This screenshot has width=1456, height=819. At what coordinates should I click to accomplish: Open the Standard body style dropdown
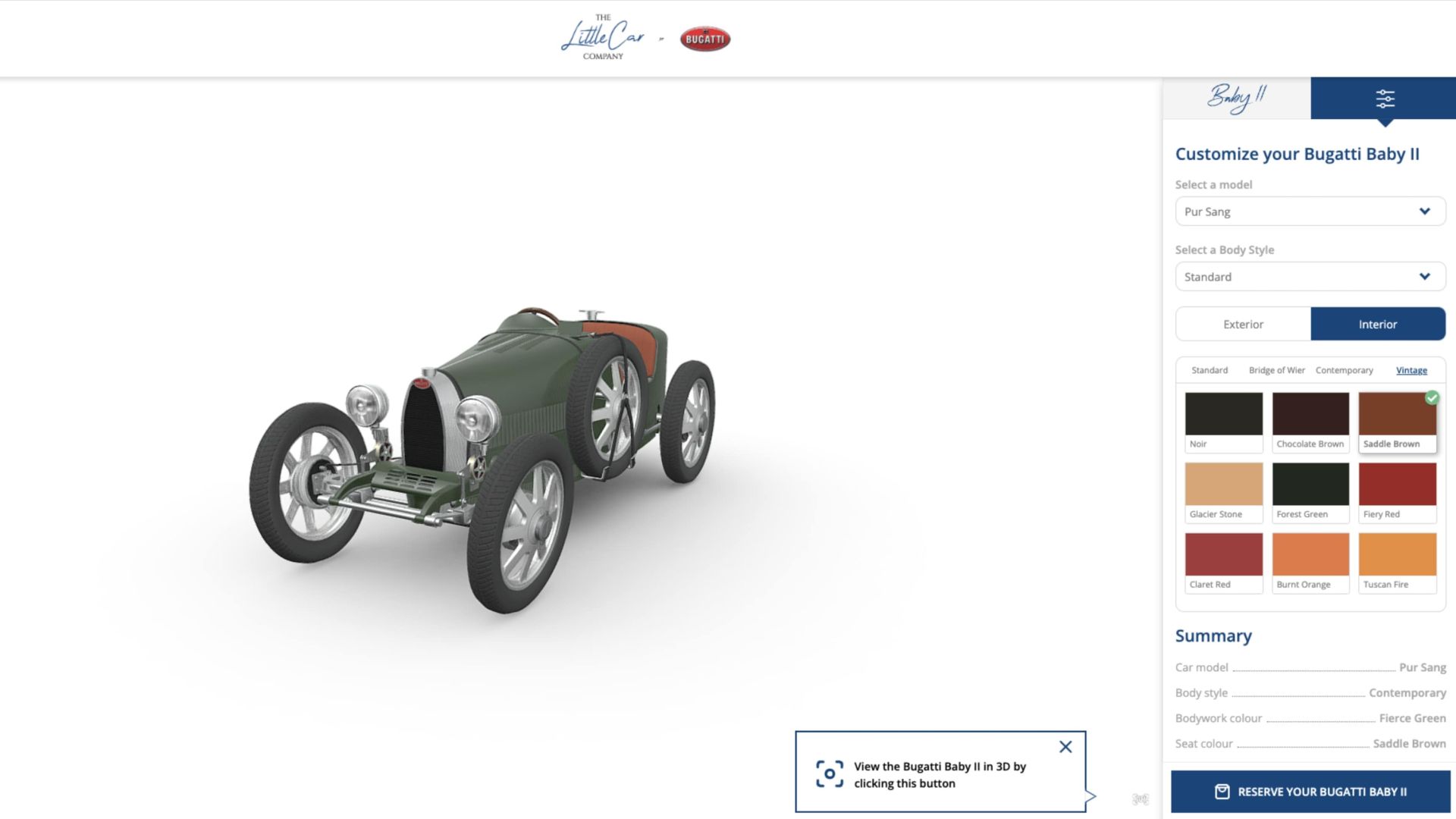point(1310,277)
